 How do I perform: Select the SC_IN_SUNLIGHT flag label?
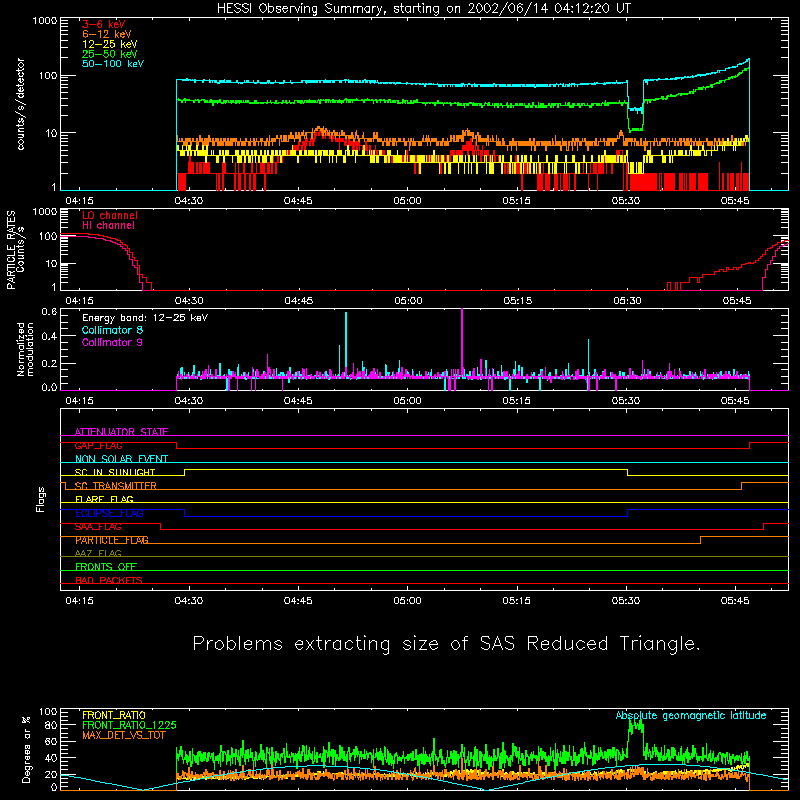(115, 472)
